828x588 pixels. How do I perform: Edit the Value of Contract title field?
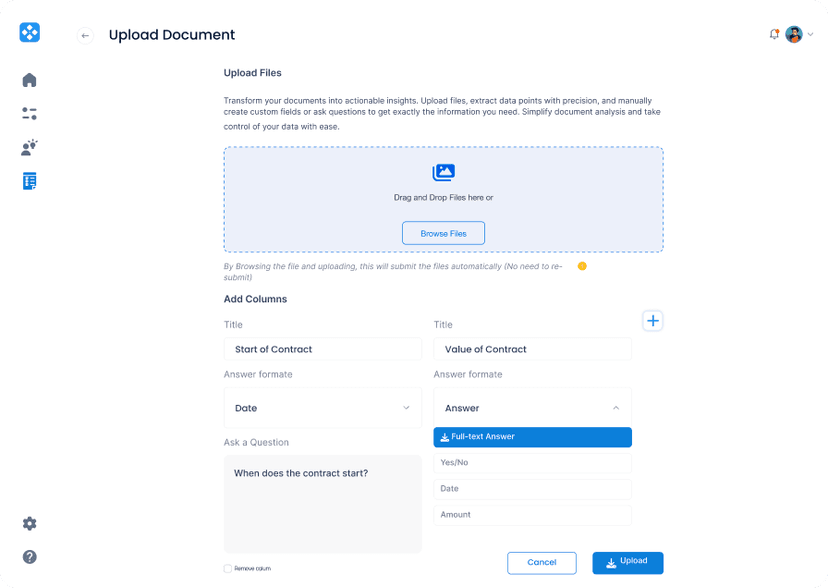click(x=532, y=349)
